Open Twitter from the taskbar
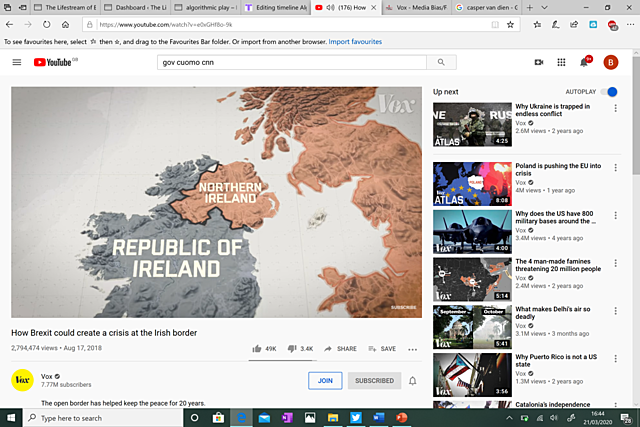This screenshot has width=640, height=427. tap(356, 418)
